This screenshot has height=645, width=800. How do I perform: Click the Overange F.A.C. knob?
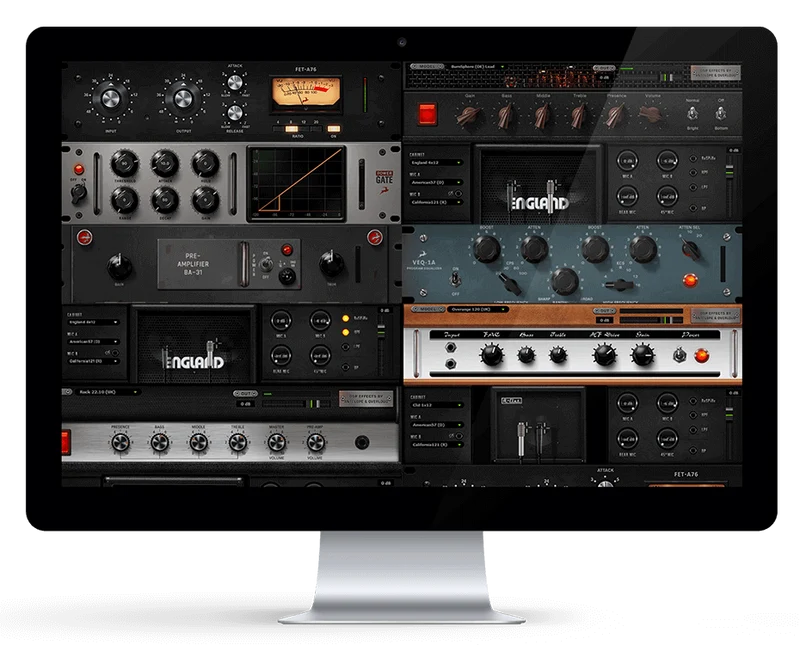491,354
